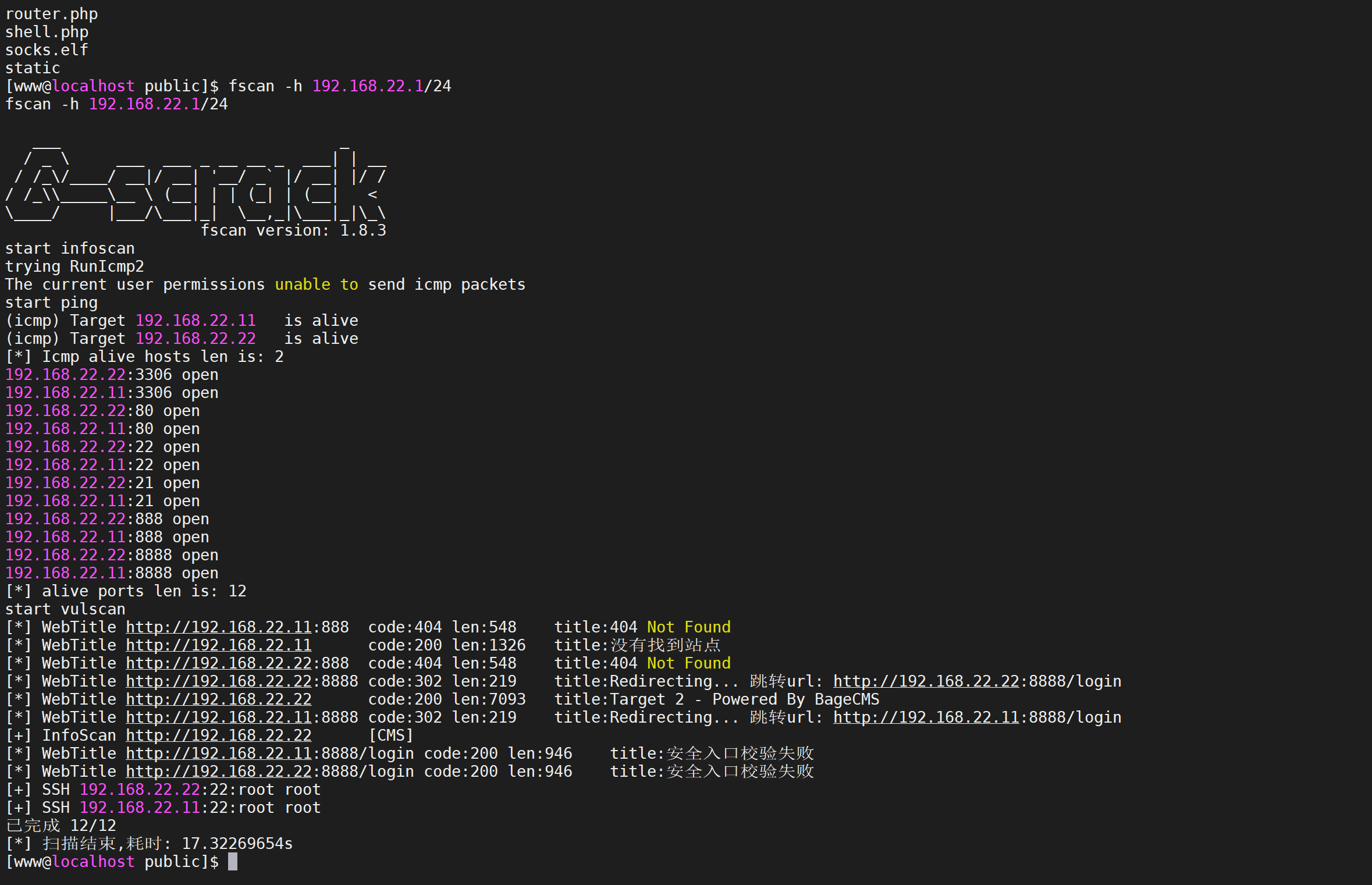Click the InfoScan http://192.168.22.22 CMS link
1372x885 pixels.
tap(218, 735)
